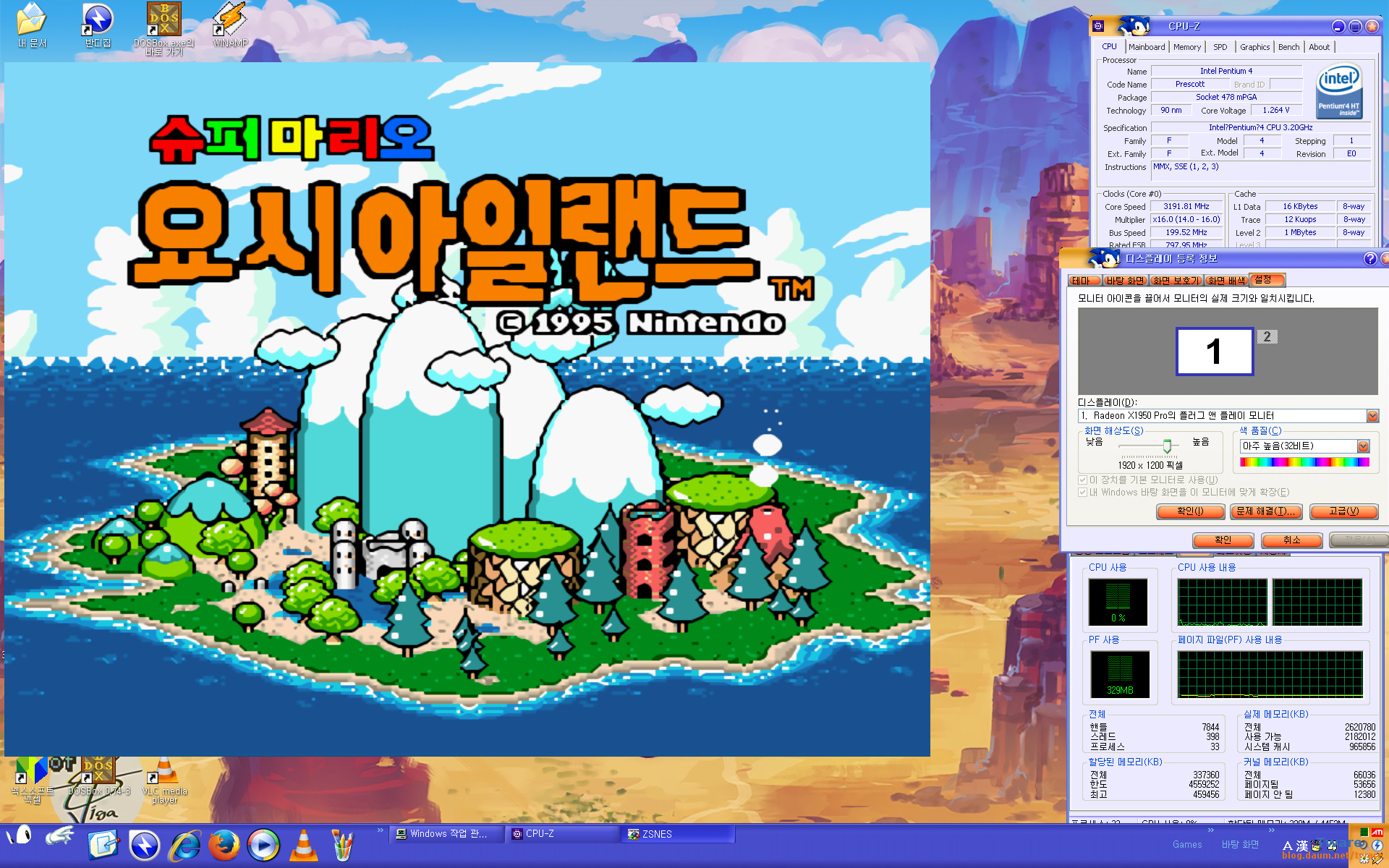Click the rainbow color quality preview bar

pos(1304,462)
